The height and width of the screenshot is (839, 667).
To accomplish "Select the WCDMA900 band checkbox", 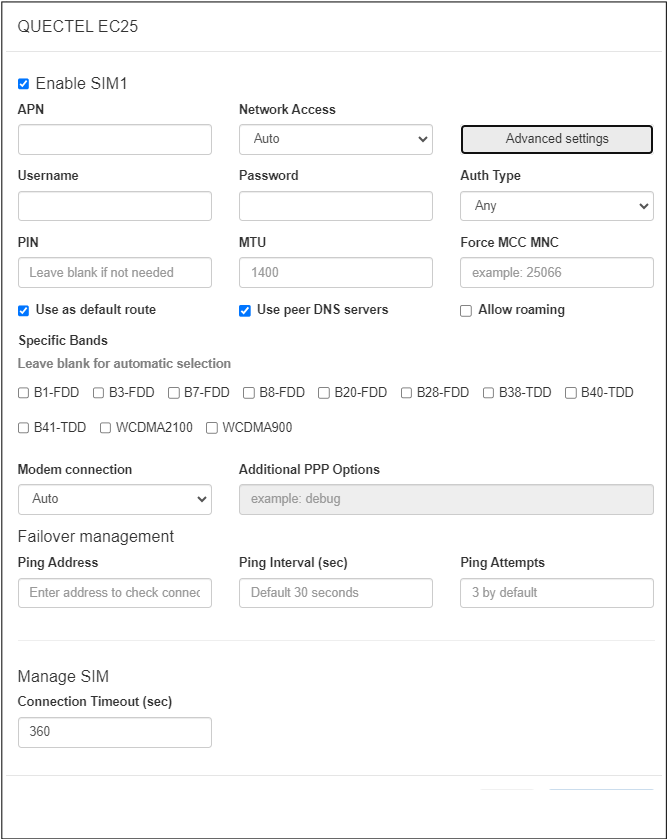I will click(212, 428).
